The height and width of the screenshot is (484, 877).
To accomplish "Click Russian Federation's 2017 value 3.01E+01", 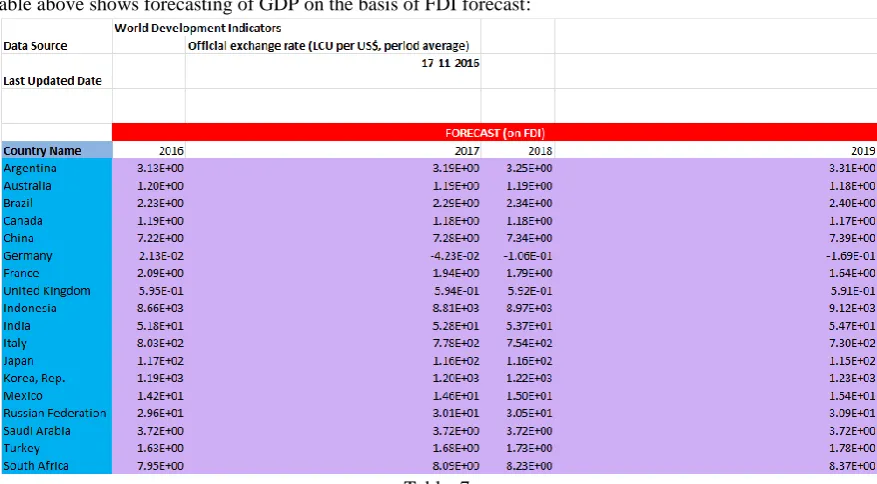I will [x=456, y=413].
